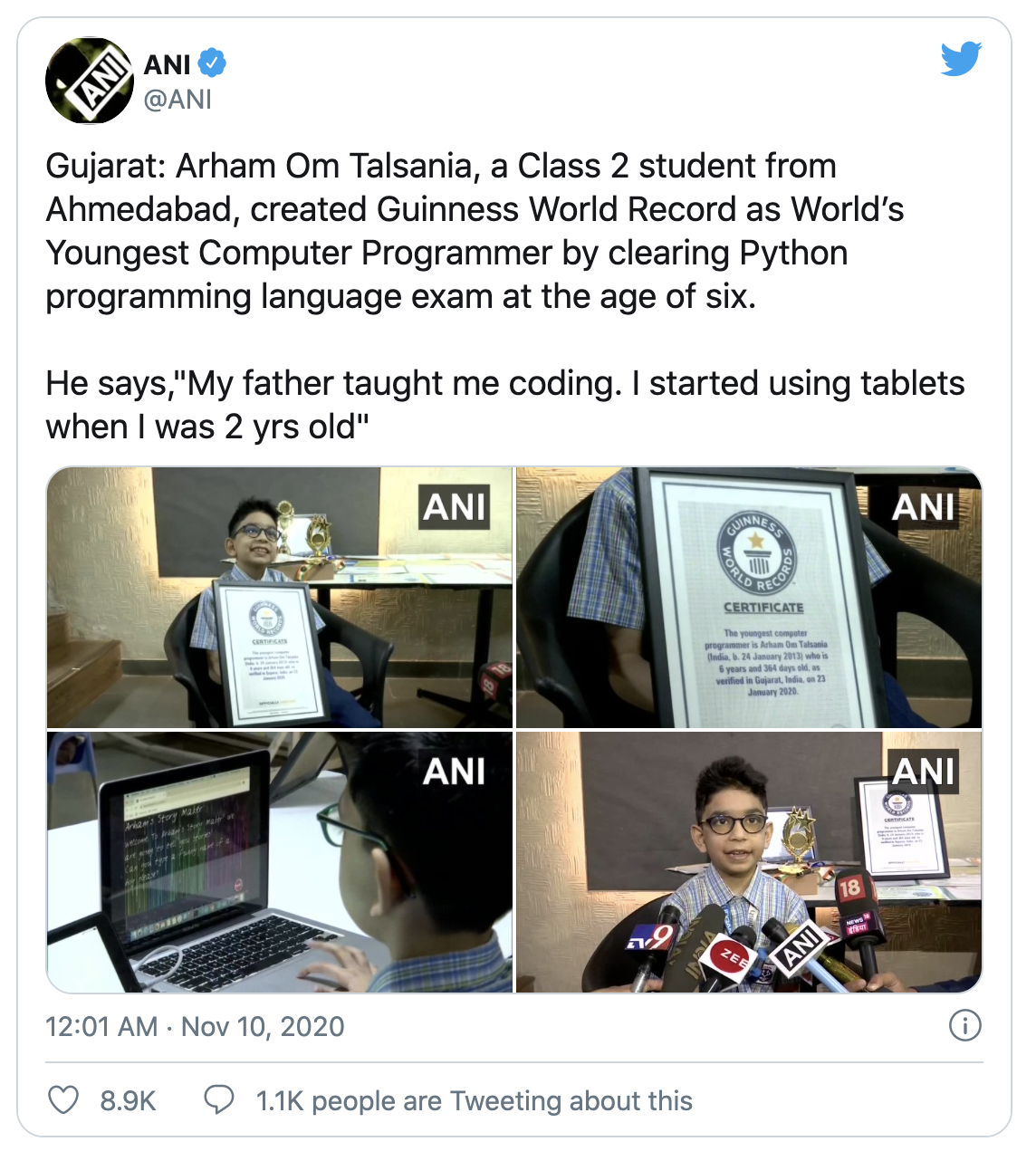Image resolution: width=1036 pixels, height=1161 pixels.
Task: Click the quote about father teaching coding
Action: (x=505, y=405)
